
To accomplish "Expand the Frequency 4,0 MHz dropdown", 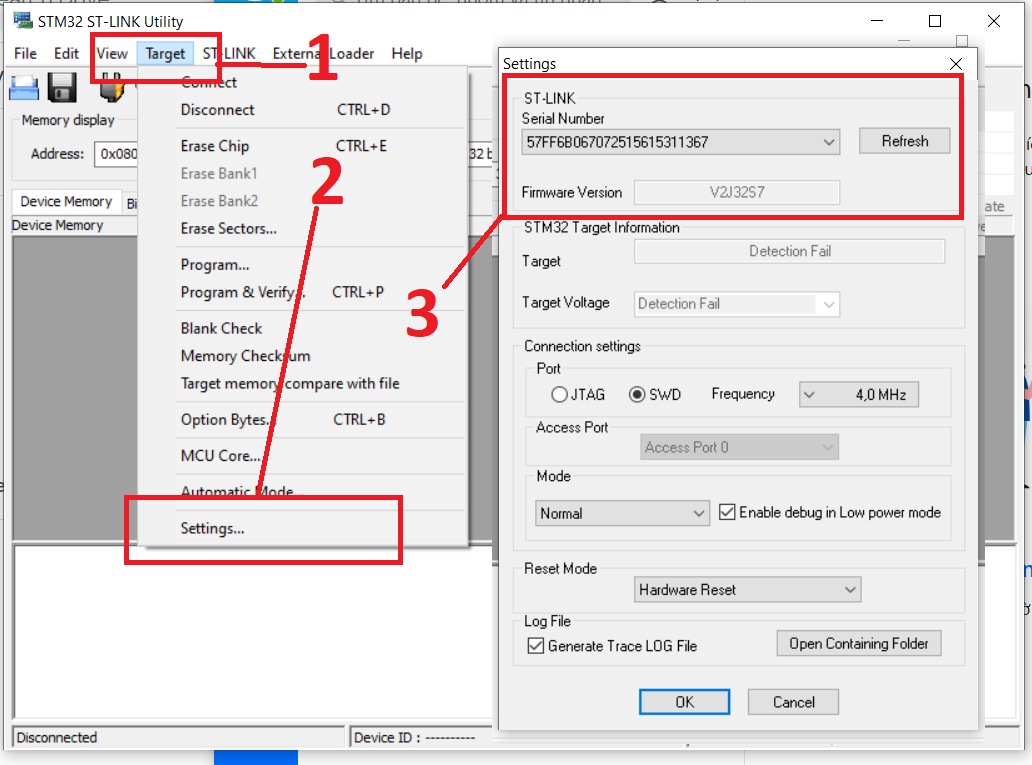I will pos(858,395).
